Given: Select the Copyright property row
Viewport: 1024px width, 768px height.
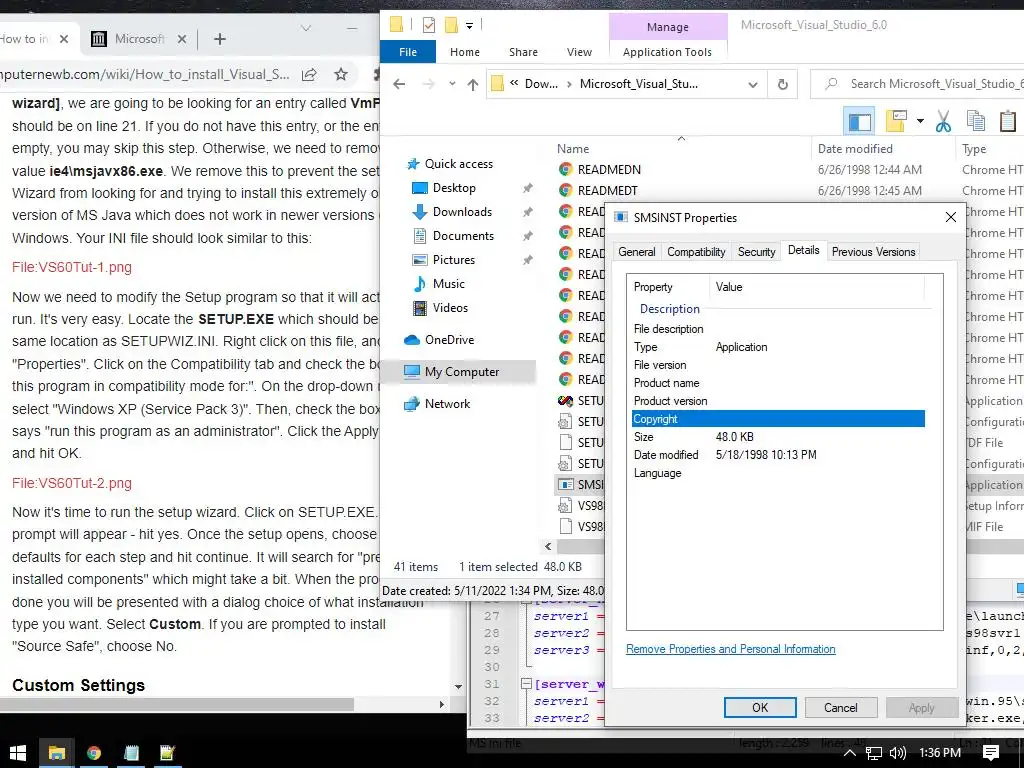Looking at the screenshot, I should 778,419.
